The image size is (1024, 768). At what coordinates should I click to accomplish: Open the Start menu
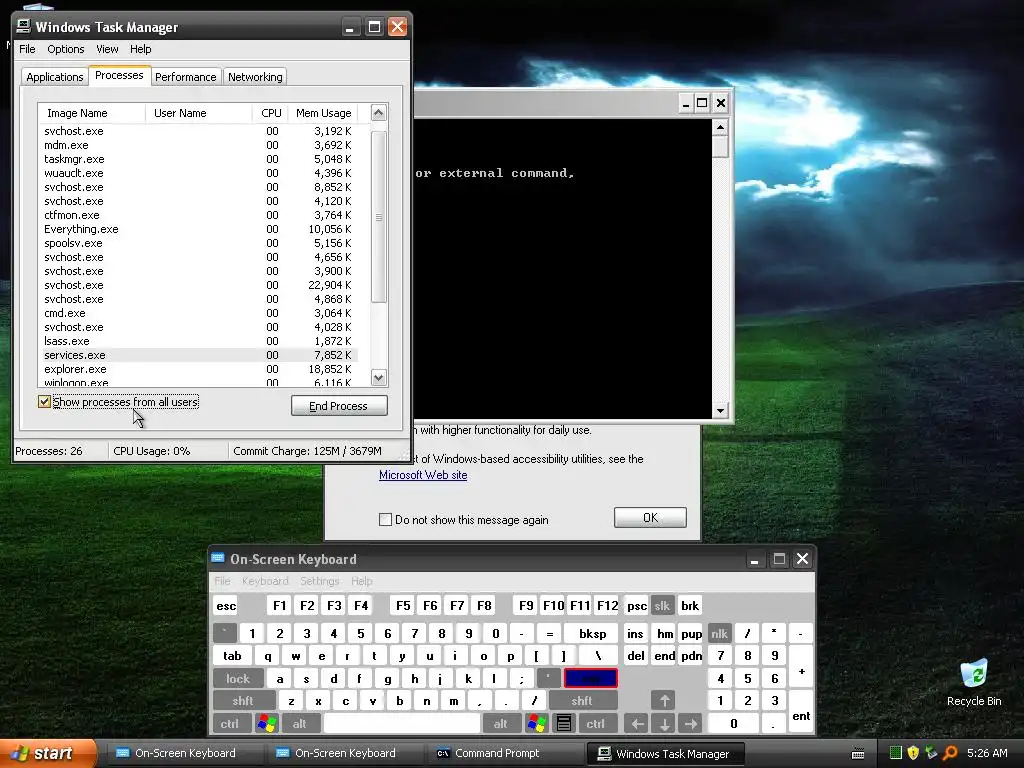[48, 753]
